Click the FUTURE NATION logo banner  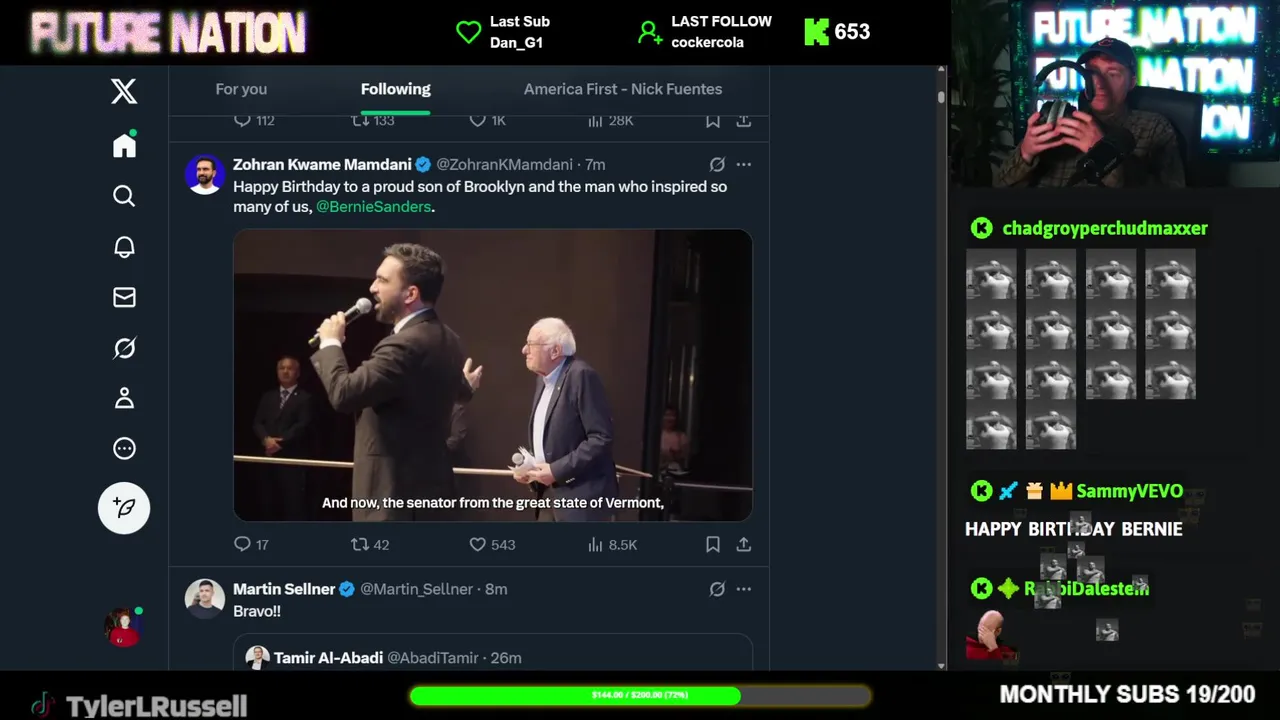[168, 33]
